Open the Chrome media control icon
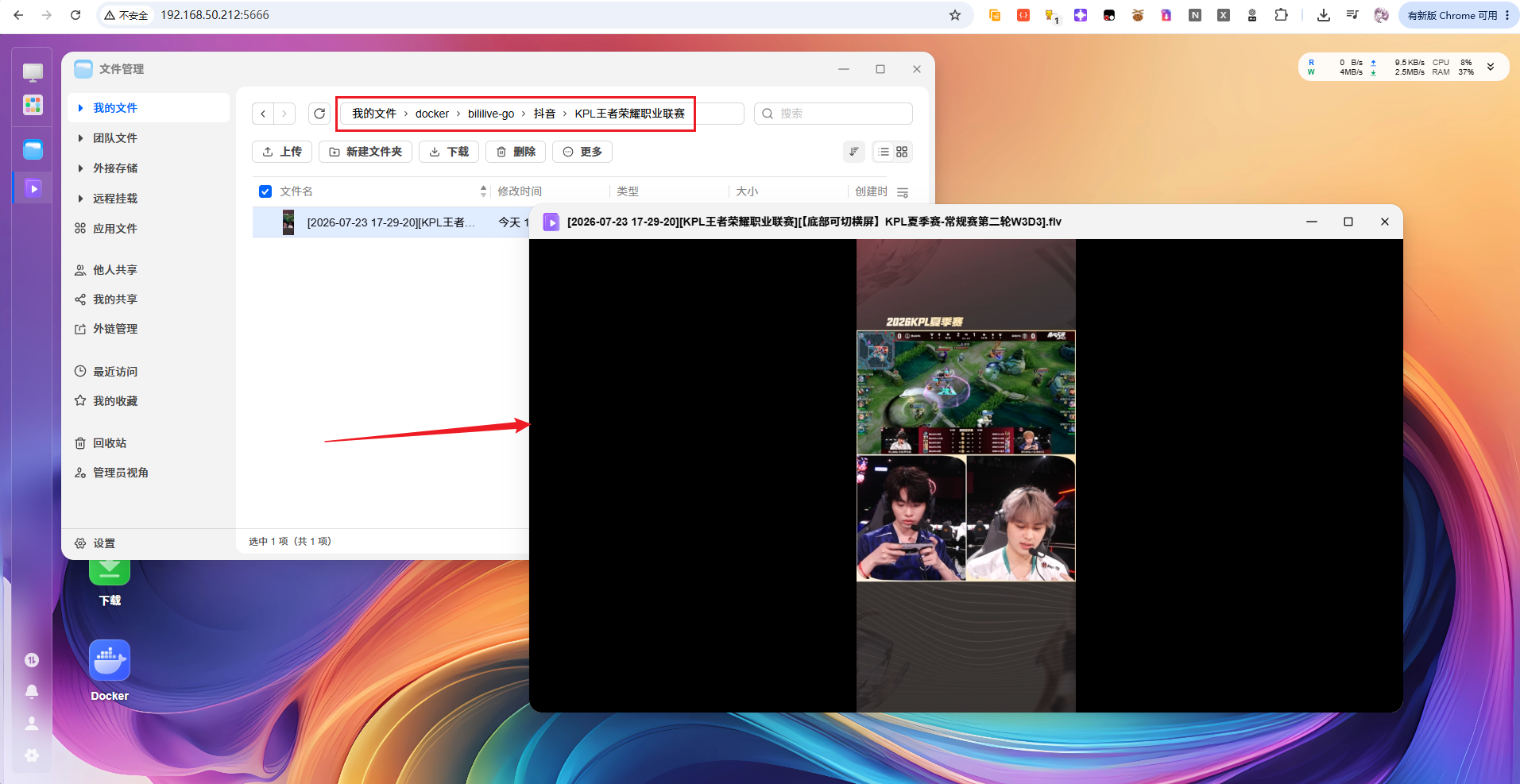 (x=1352, y=15)
